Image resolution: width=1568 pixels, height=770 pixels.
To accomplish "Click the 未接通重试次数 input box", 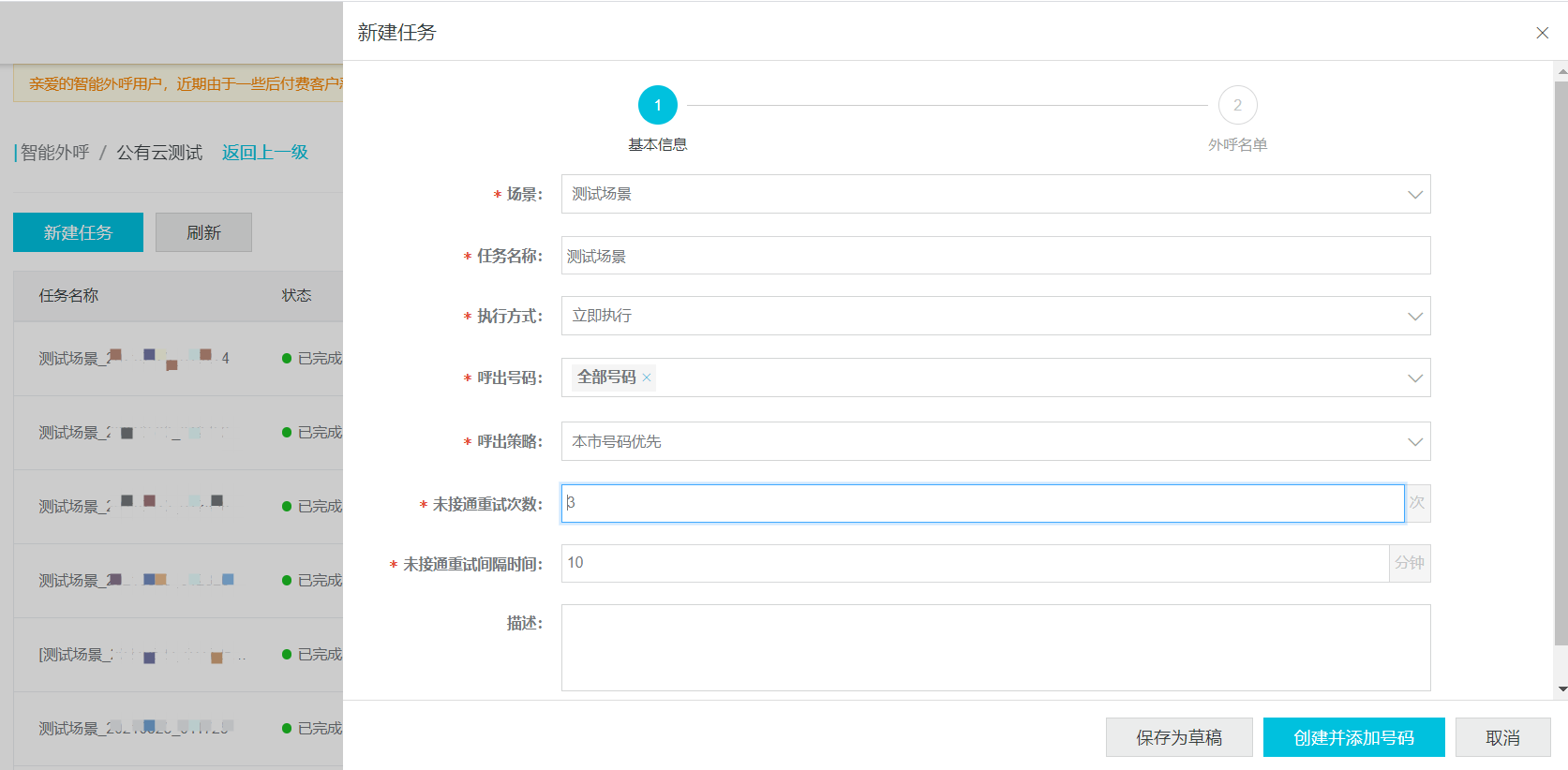I will point(982,503).
